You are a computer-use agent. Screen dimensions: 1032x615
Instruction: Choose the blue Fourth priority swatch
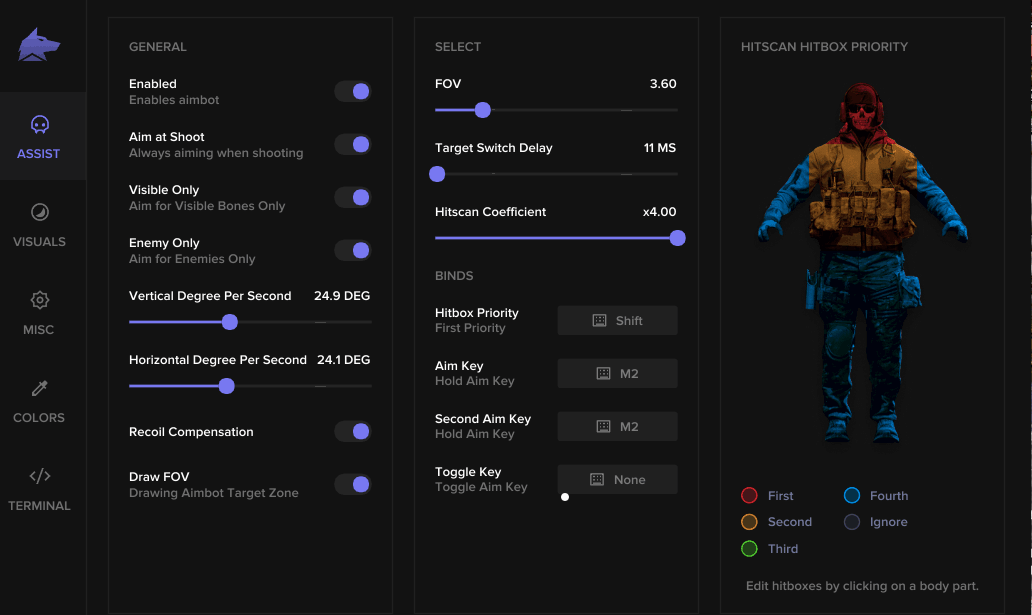pyautogui.click(x=852, y=496)
